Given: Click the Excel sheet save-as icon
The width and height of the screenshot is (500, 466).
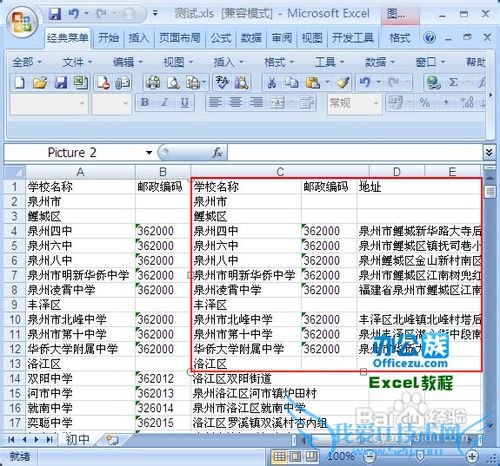Looking at the screenshot, I should coord(80,83).
